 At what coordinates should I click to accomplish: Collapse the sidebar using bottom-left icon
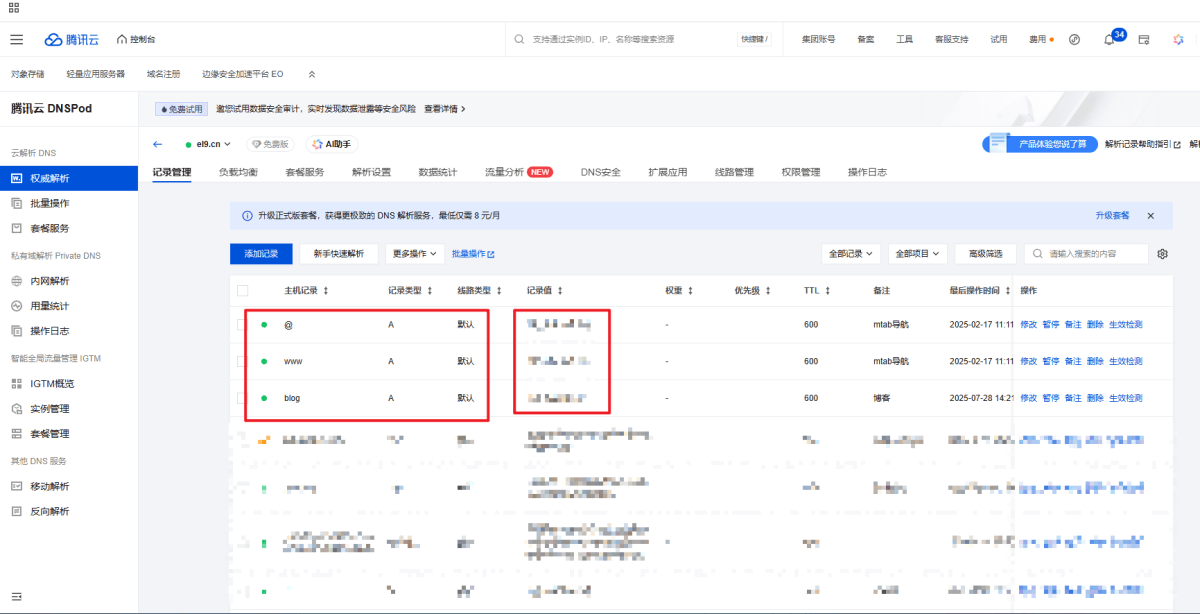tap(16, 596)
